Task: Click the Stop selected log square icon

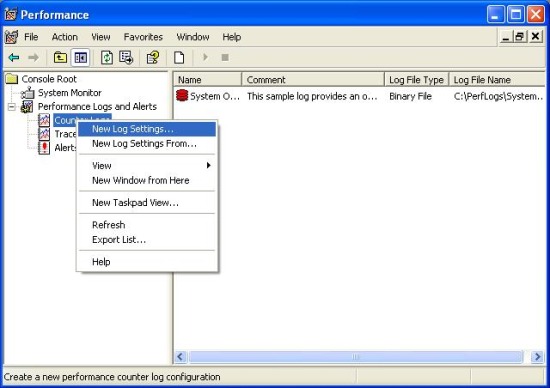Action: 225,57
